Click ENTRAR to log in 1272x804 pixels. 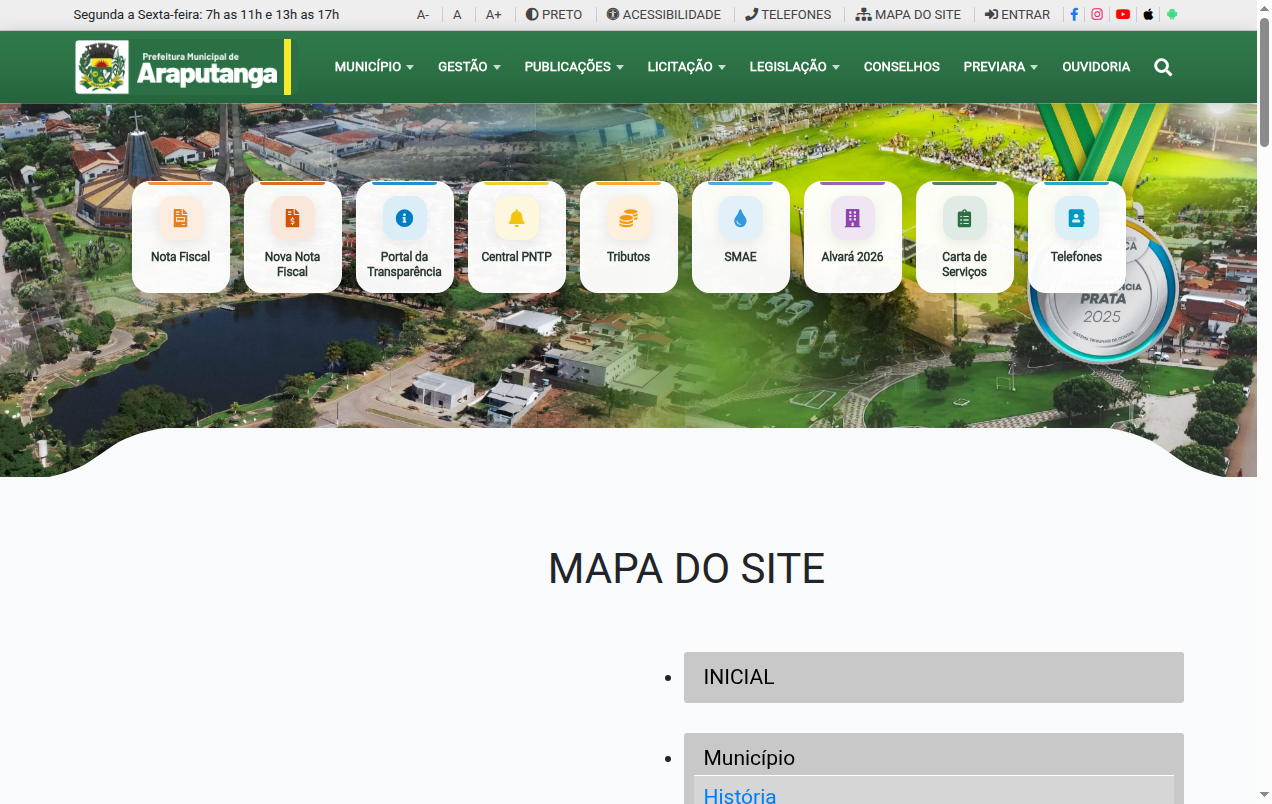tap(1017, 15)
